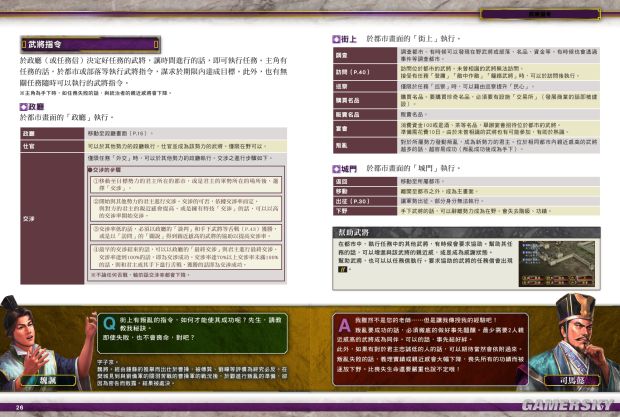Select the topmost row label in 城門 table
Viewport: 620px width, 417px height.
(x=365, y=182)
